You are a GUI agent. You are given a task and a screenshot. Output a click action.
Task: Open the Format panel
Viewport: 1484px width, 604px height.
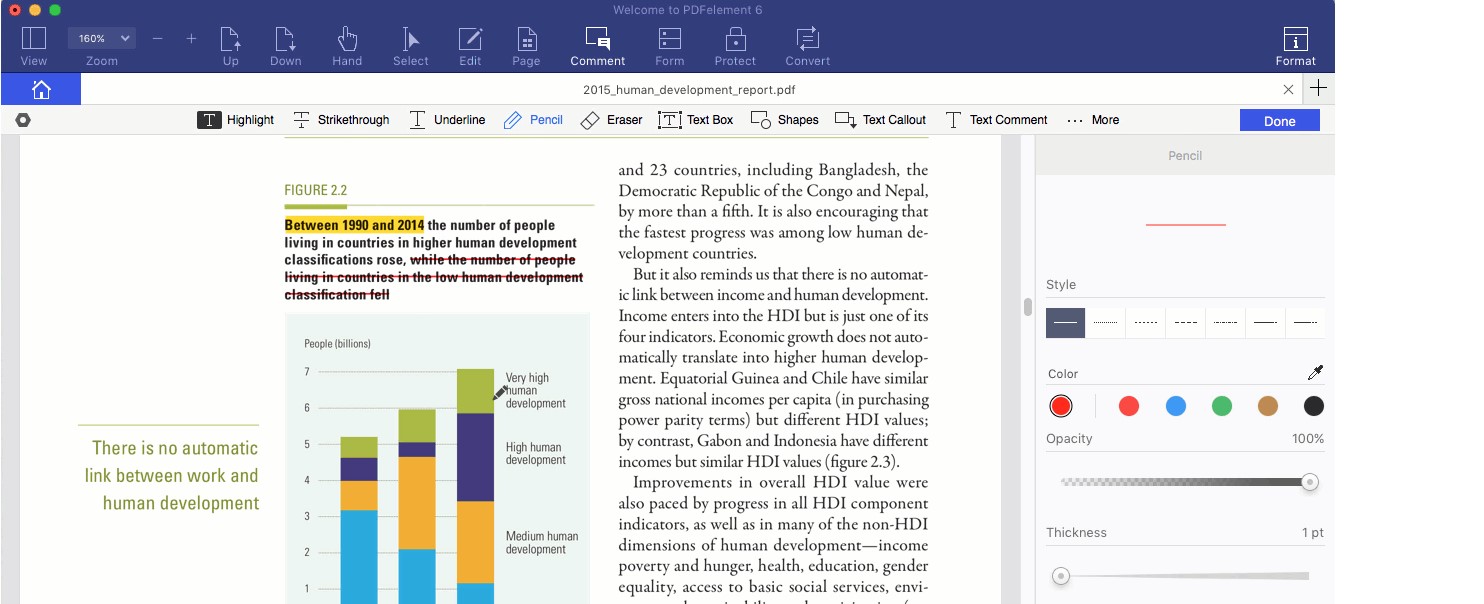(1294, 44)
